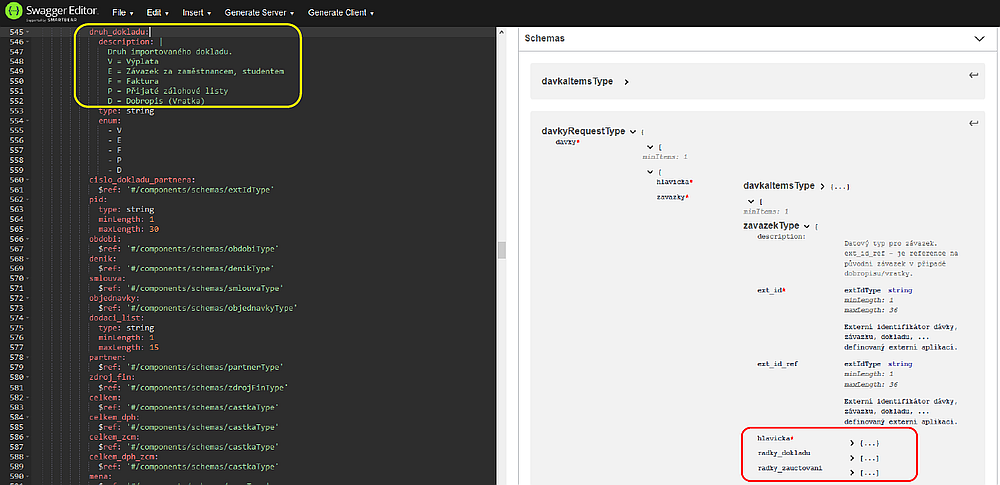This screenshot has width=1000, height=485.
Task: Fold the smlouva block at line 570
Action: (28, 278)
